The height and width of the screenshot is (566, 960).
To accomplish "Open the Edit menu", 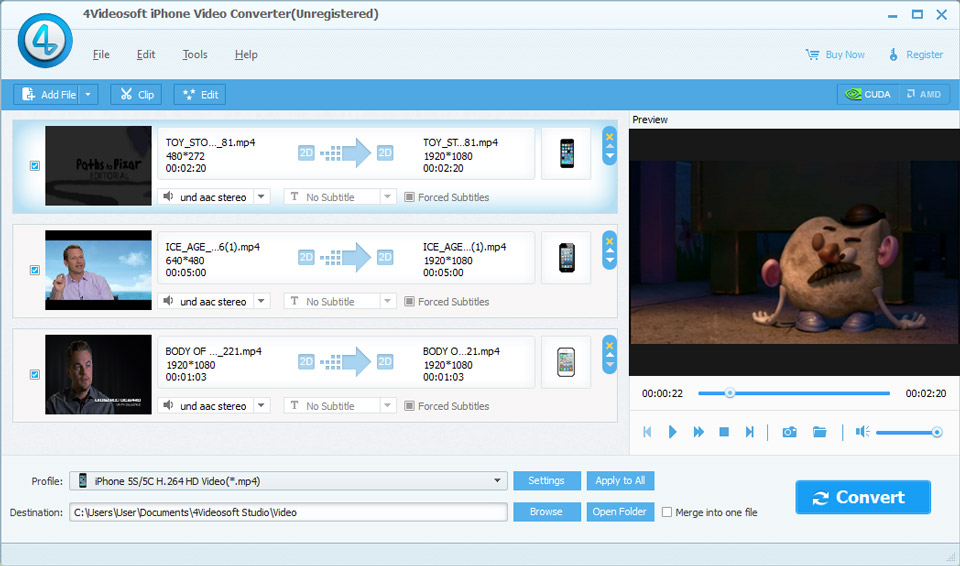I will [x=146, y=55].
